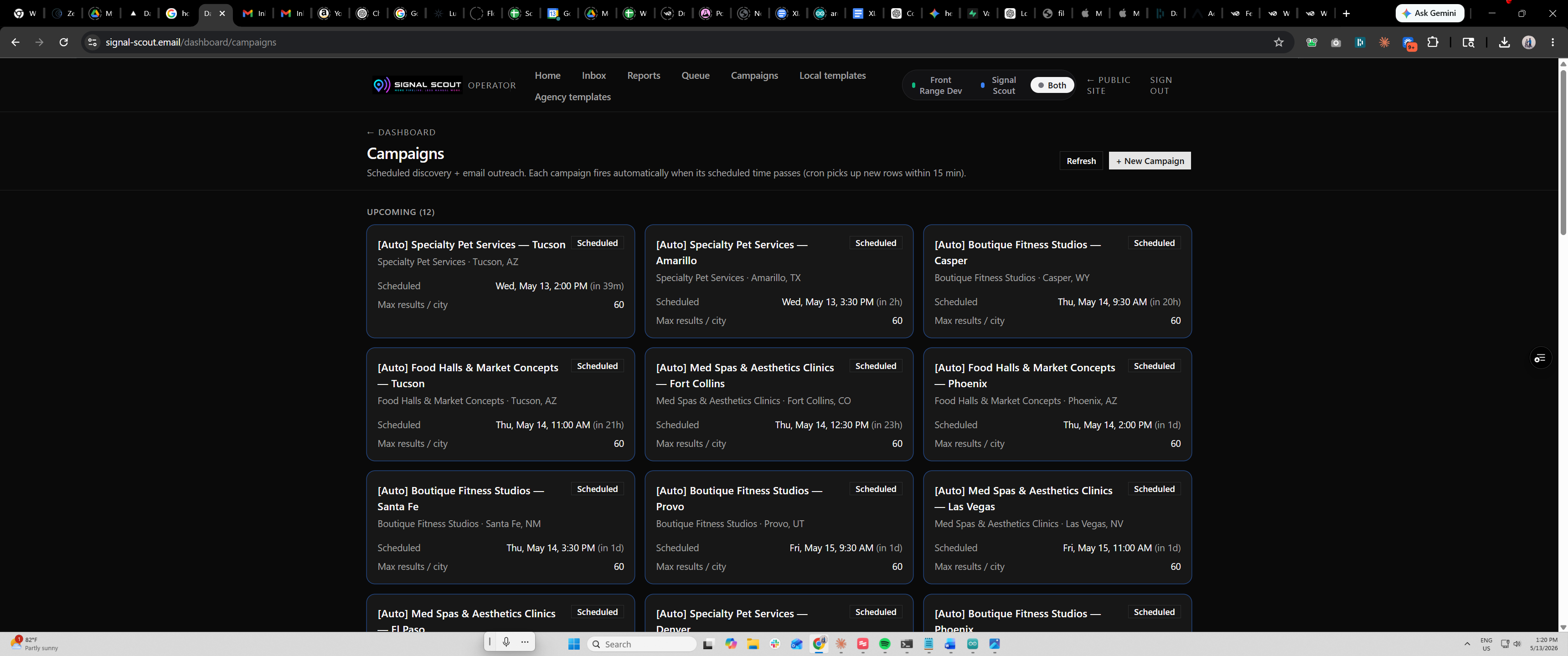The image size is (1568, 656).
Task: Open the Med Spas — Fort Collins campaign
Action: [779, 404]
